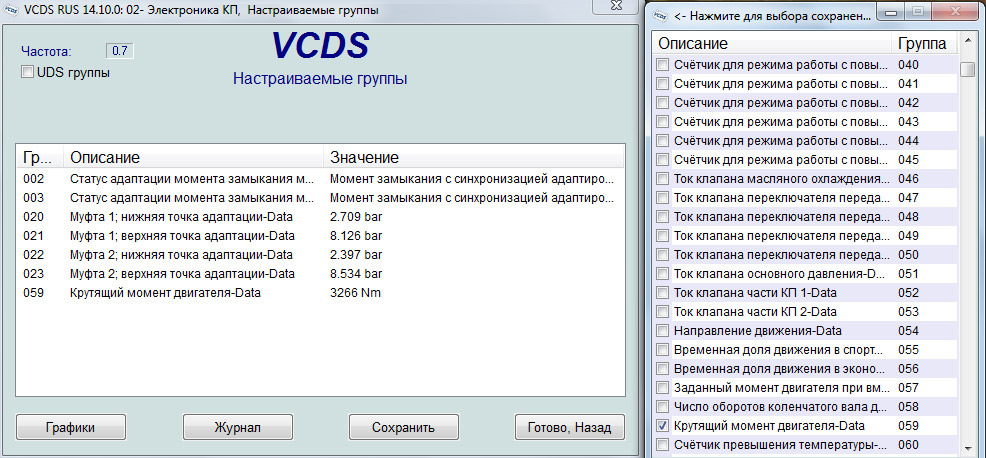
Task: Enable Ток клапана основного давления checkbox
Action: click(x=663, y=274)
